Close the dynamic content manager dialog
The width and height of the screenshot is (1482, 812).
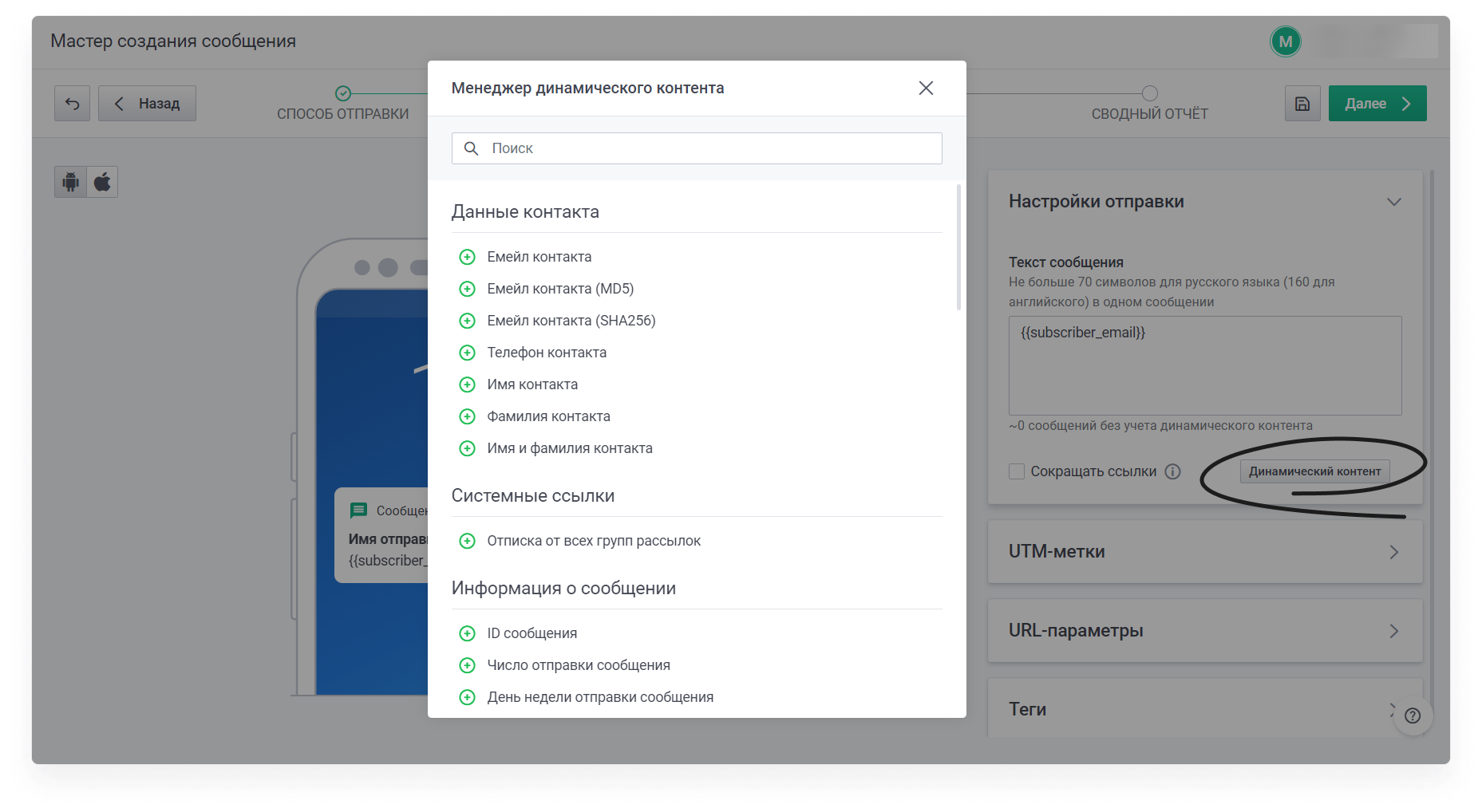tap(926, 88)
